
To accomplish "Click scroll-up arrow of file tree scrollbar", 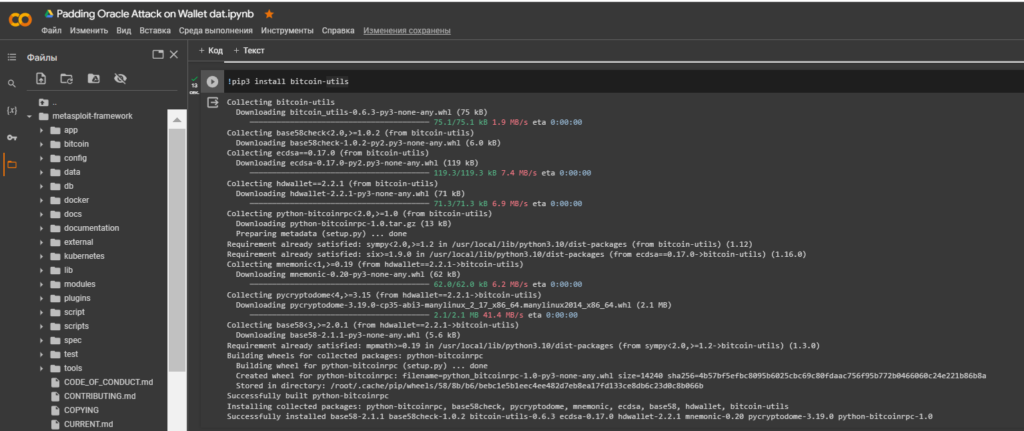I will tap(177, 119).
